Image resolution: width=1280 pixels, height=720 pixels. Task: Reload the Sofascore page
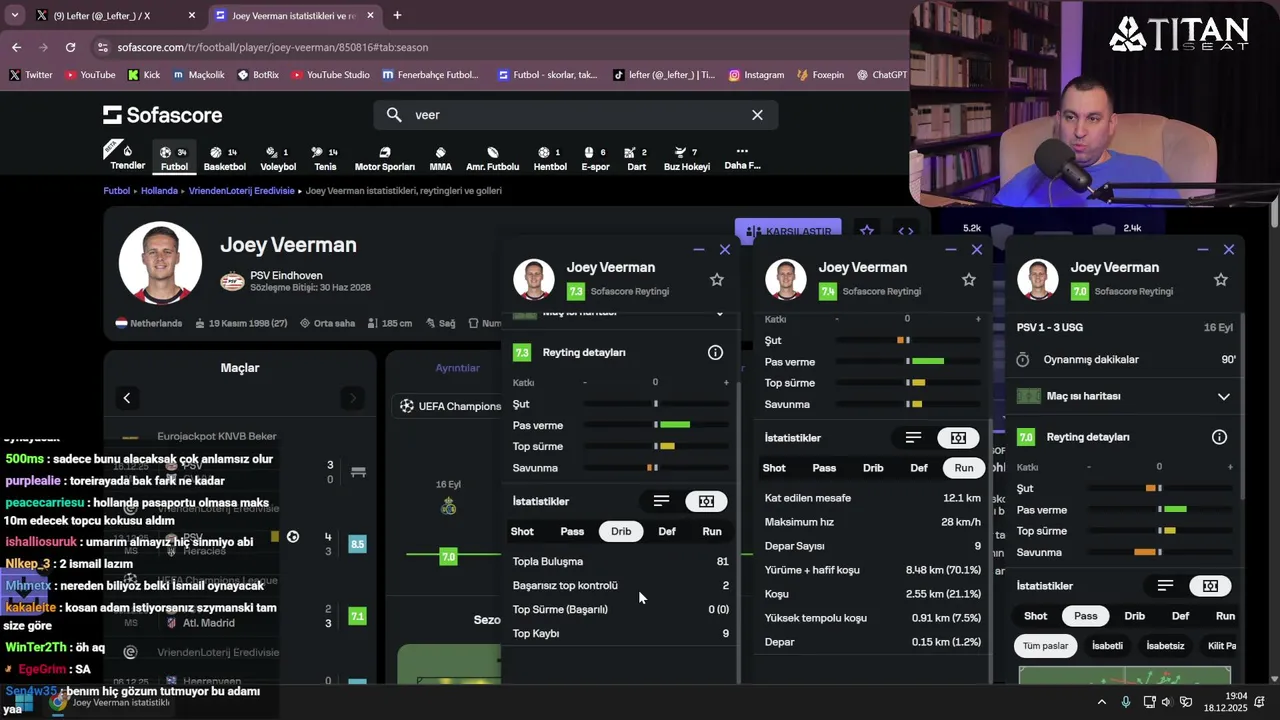point(70,47)
